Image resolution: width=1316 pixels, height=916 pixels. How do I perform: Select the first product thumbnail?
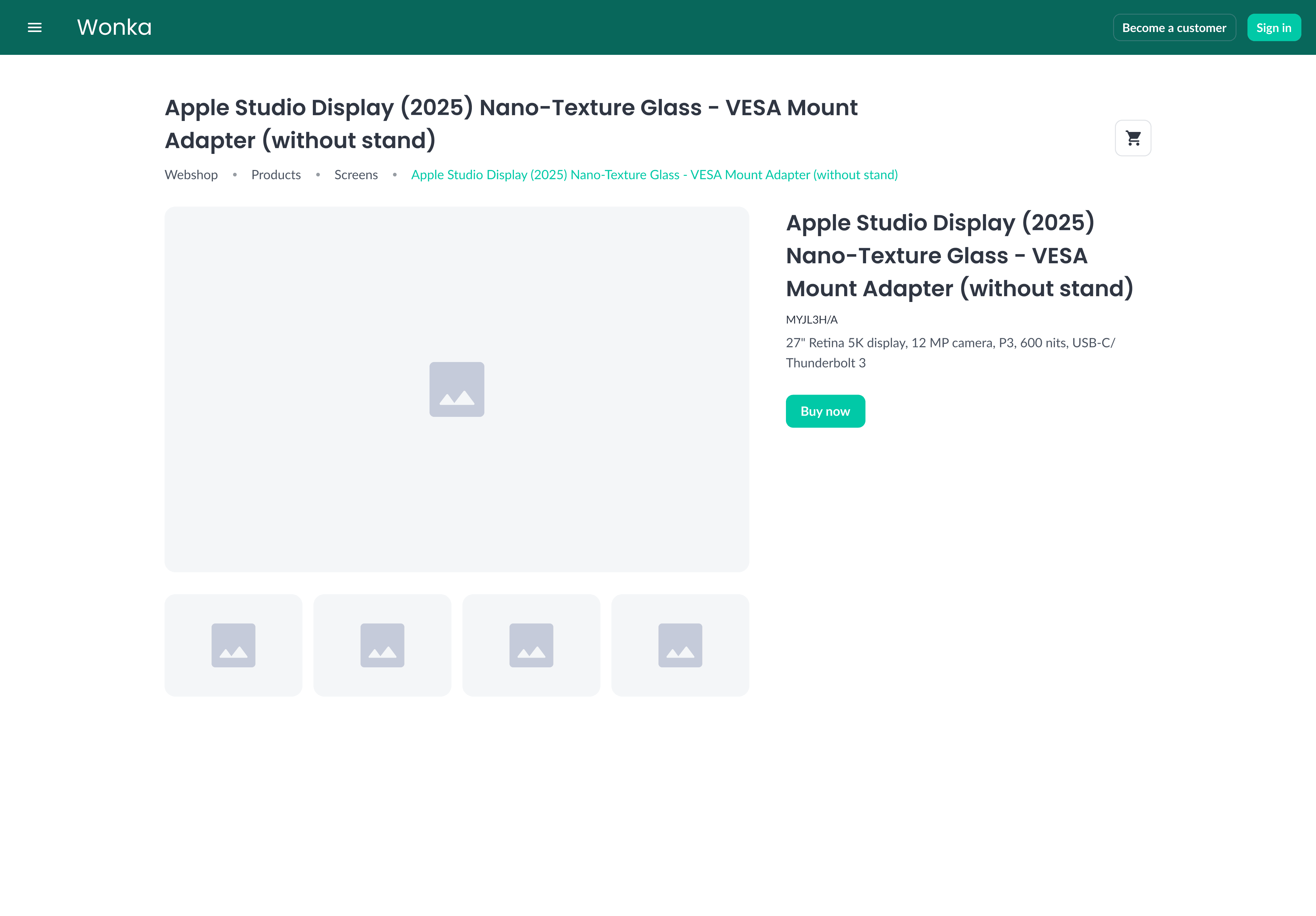[233, 645]
